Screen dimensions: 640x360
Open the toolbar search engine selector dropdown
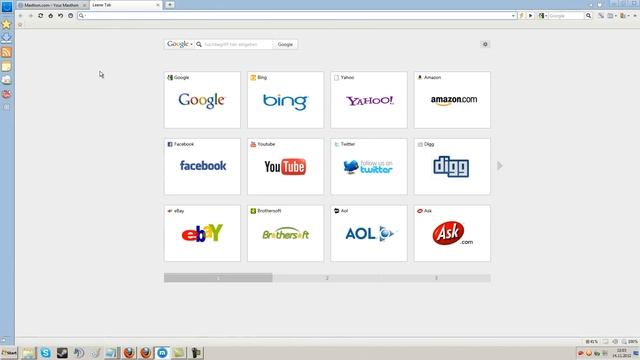click(x=542, y=16)
